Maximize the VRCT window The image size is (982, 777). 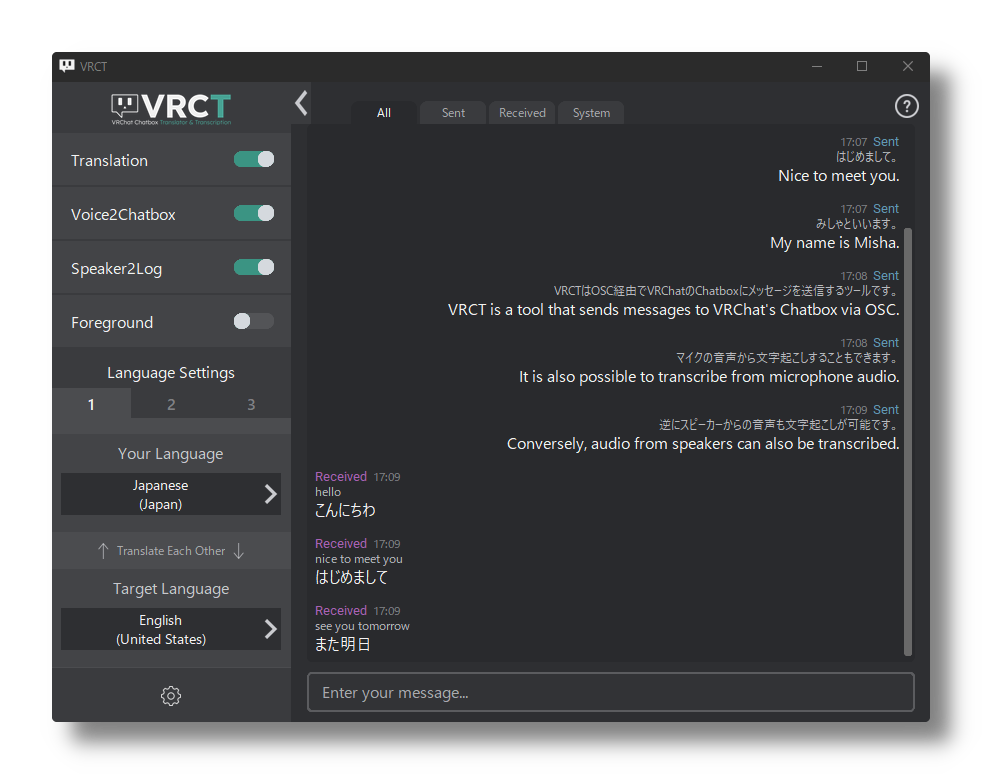point(862,66)
